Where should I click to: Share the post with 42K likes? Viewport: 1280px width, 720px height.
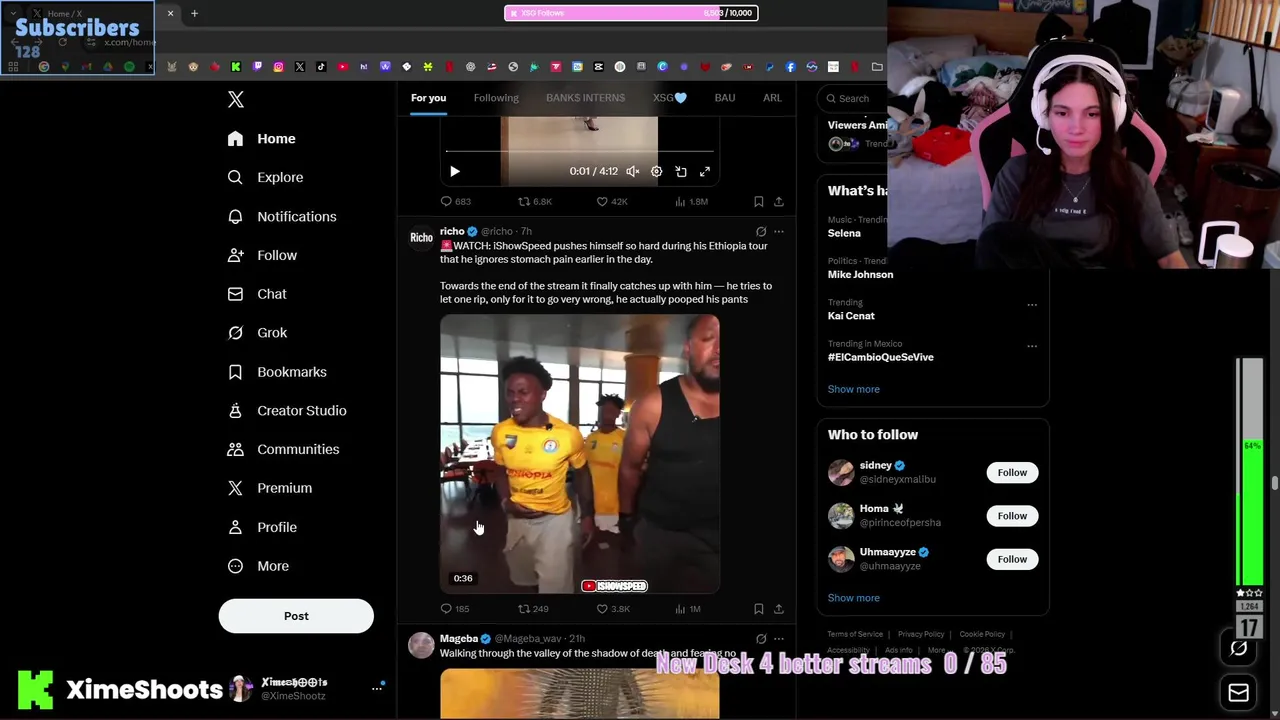pyautogui.click(x=779, y=201)
